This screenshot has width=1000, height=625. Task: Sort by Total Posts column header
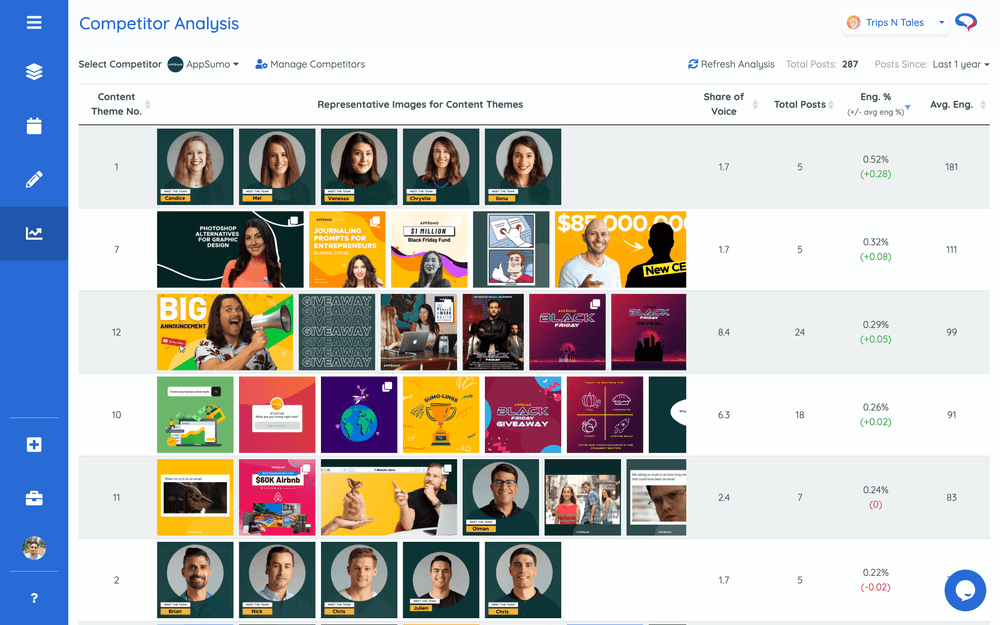(800, 104)
